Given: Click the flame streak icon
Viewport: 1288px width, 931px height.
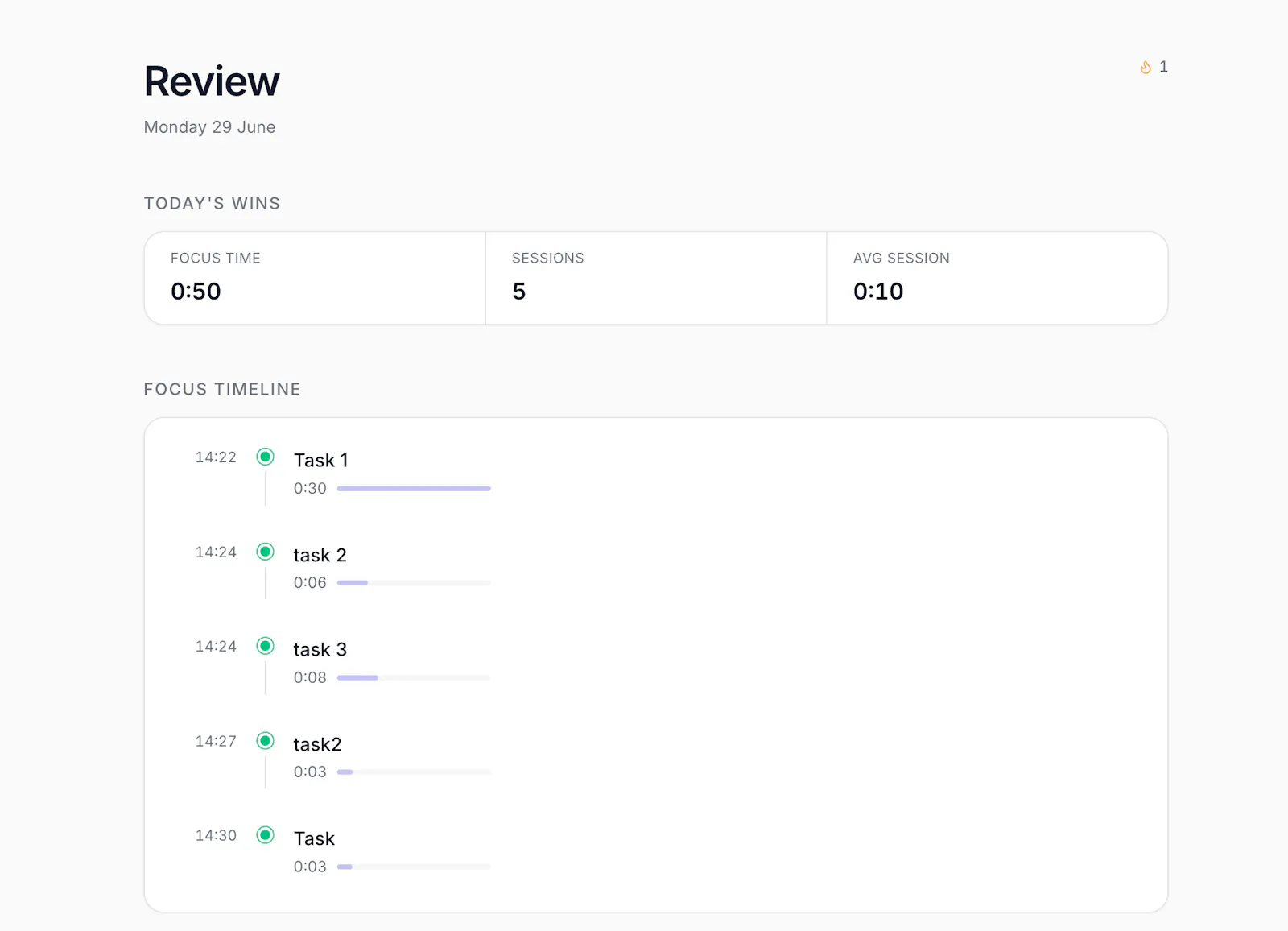Looking at the screenshot, I should pos(1146,68).
